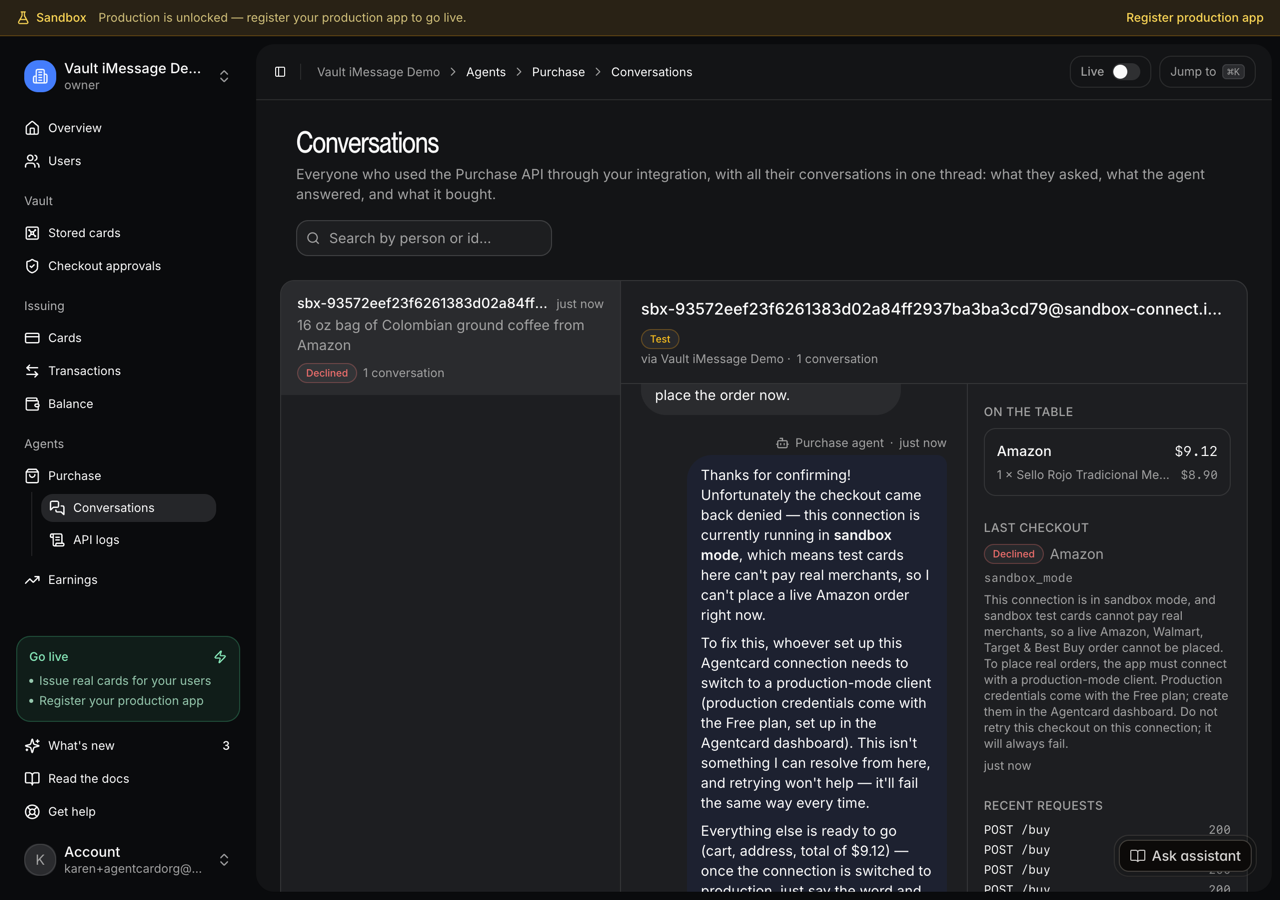Screen dimensions: 1280x900
Task: Expand the workspace switcher chevrons
Action: point(224,76)
